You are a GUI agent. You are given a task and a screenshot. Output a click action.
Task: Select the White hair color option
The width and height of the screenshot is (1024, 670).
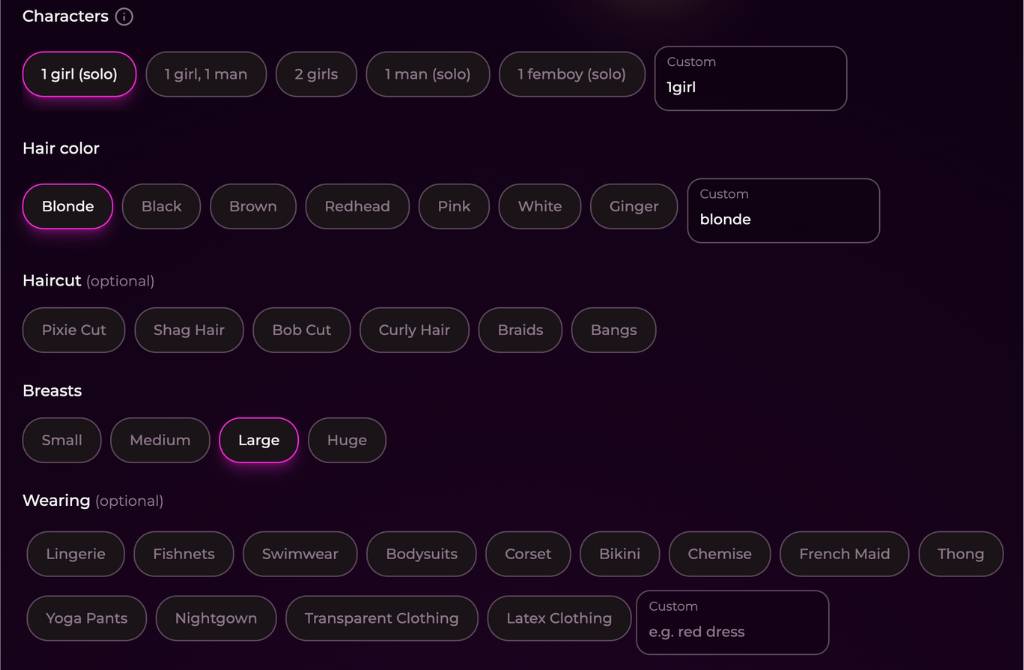click(x=539, y=207)
